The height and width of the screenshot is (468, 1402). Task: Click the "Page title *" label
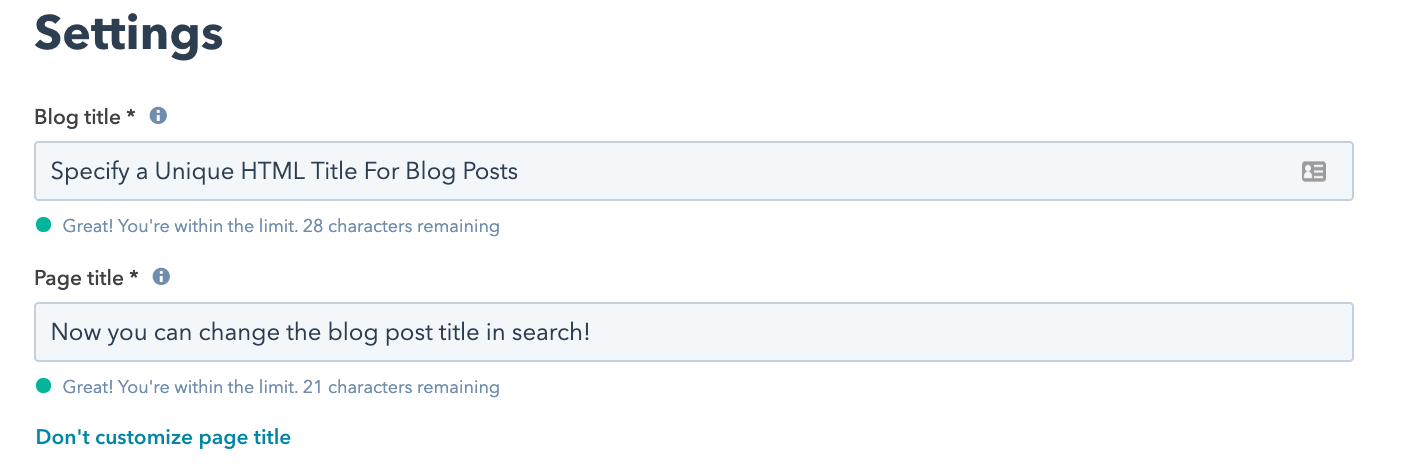[x=86, y=278]
